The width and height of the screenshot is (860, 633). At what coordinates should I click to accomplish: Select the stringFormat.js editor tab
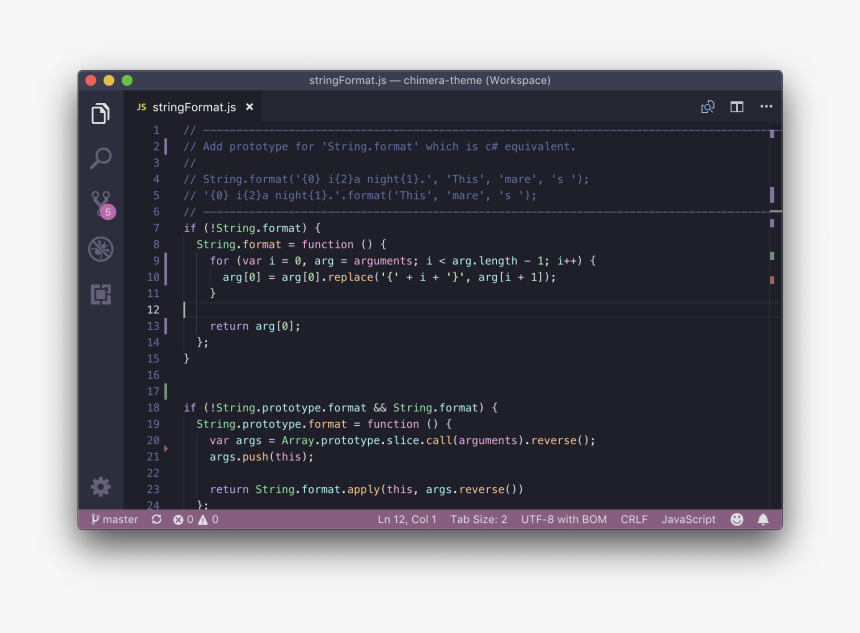[193, 107]
